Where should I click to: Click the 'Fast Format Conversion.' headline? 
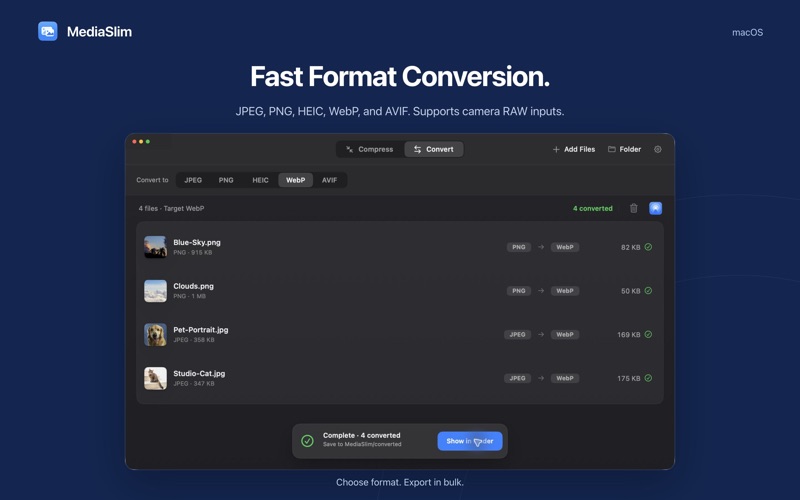[400, 77]
